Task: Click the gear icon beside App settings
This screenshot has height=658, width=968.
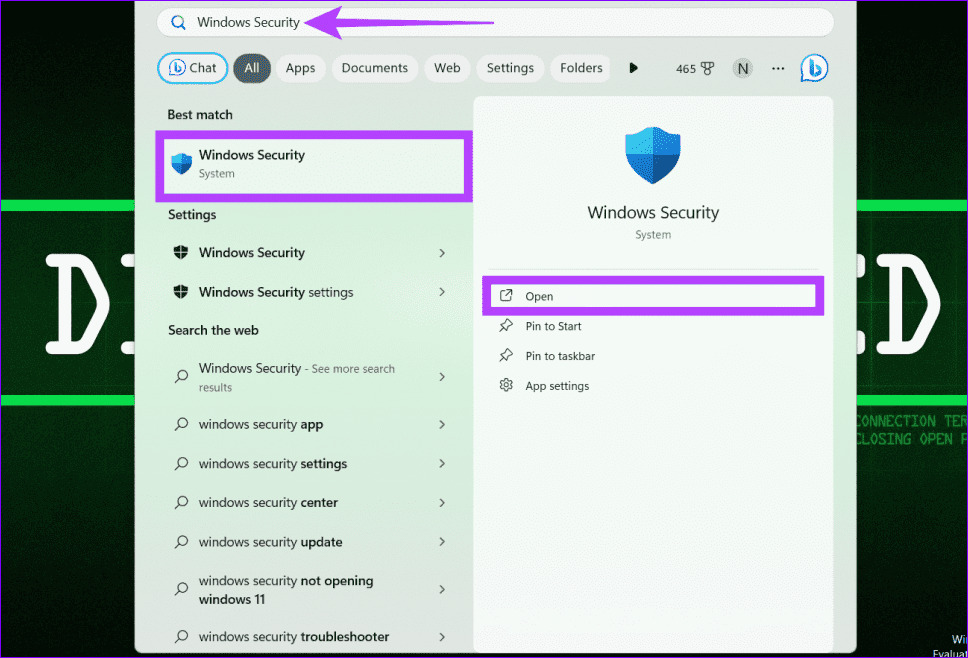Action: [506, 385]
